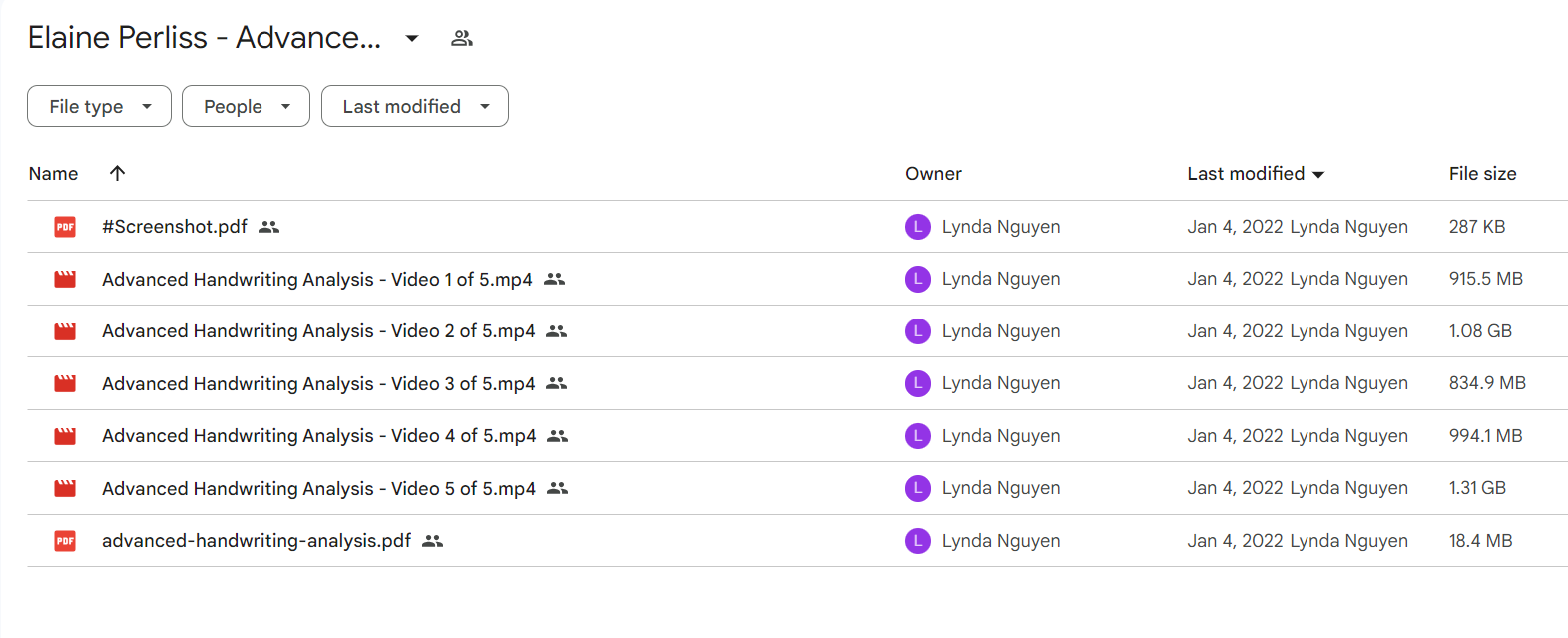The height and width of the screenshot is (638, 1568).
Task: Click the File size column header
Action: [x=1482, y=174]
